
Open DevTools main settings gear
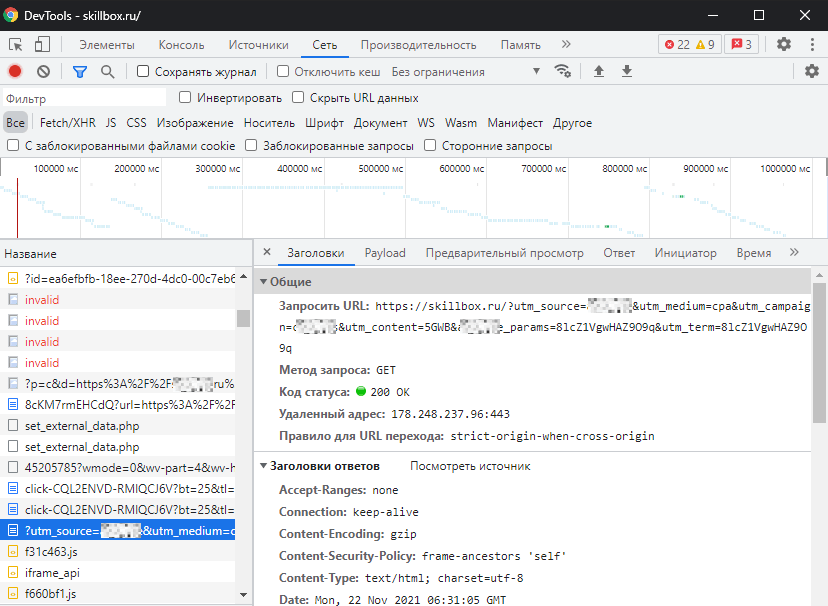pos(784,44)
